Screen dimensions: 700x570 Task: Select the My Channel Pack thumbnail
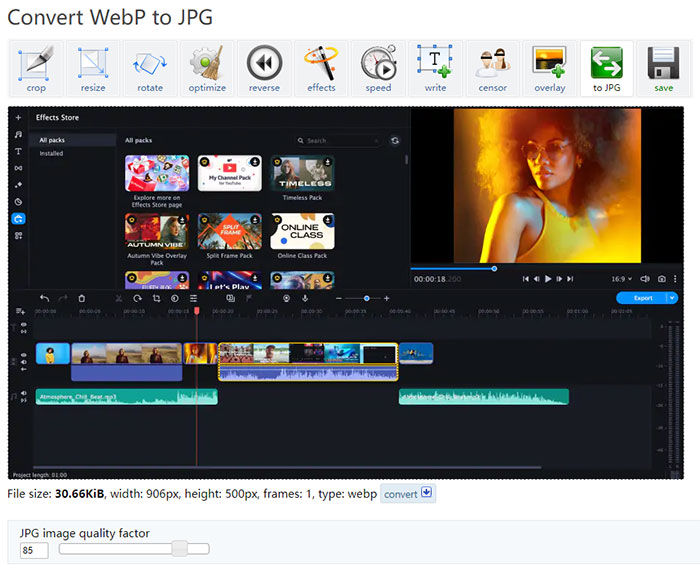[229, 173]
